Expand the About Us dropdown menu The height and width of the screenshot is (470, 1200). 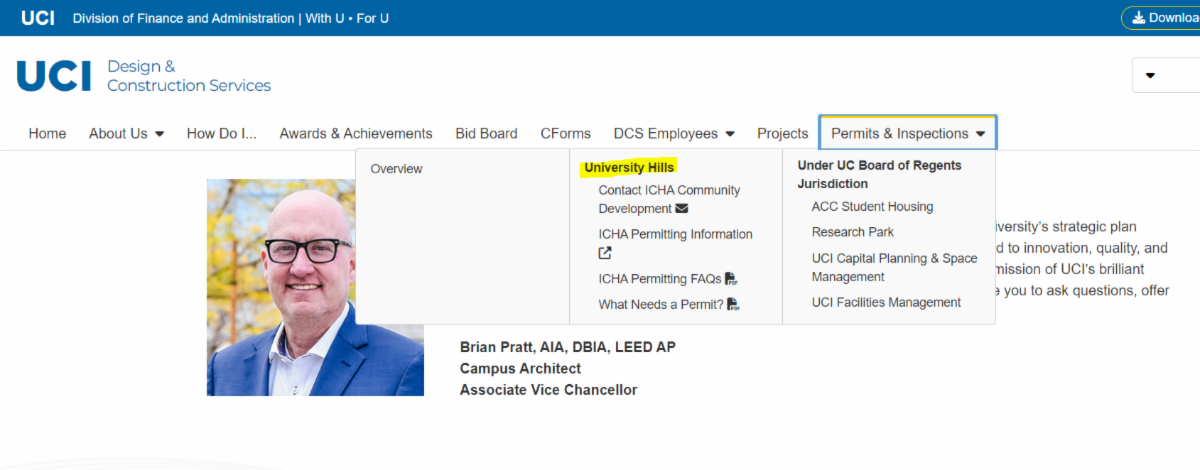tap(126, 133)
